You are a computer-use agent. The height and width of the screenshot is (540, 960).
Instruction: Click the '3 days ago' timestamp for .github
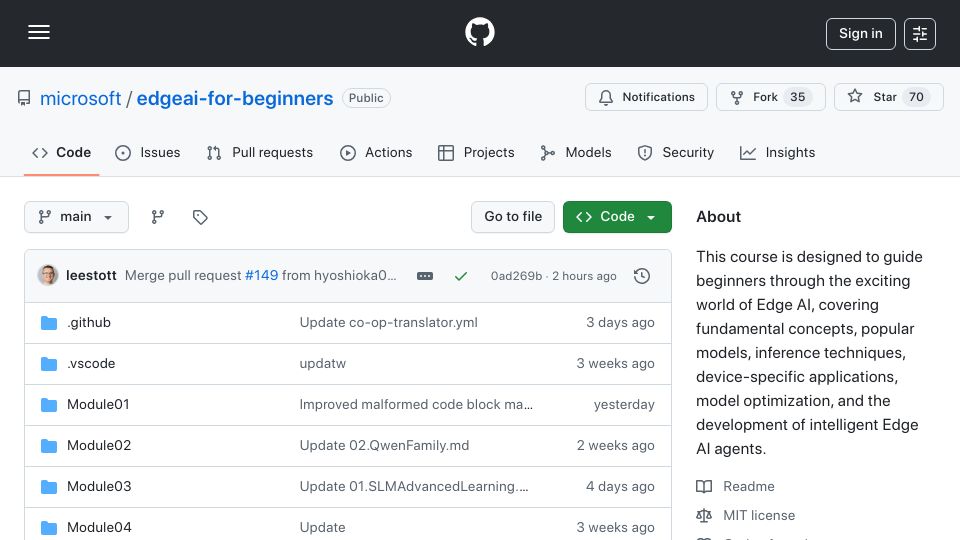620,323
